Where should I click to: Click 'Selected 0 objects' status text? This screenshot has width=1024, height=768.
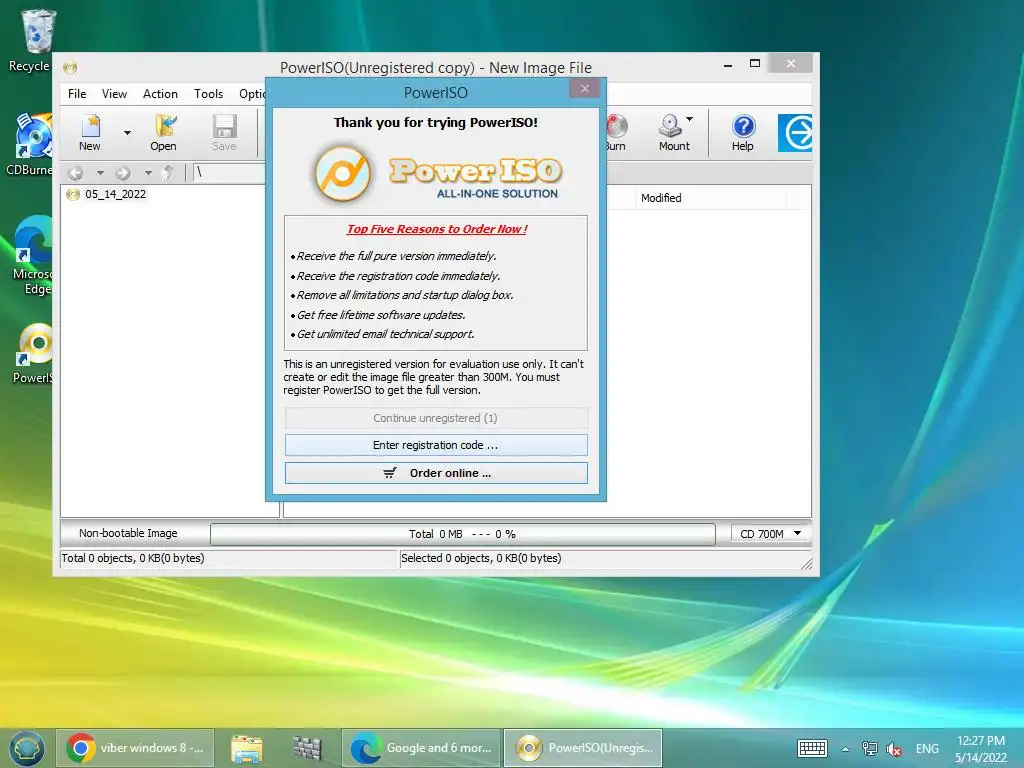(x=481, y=558)
